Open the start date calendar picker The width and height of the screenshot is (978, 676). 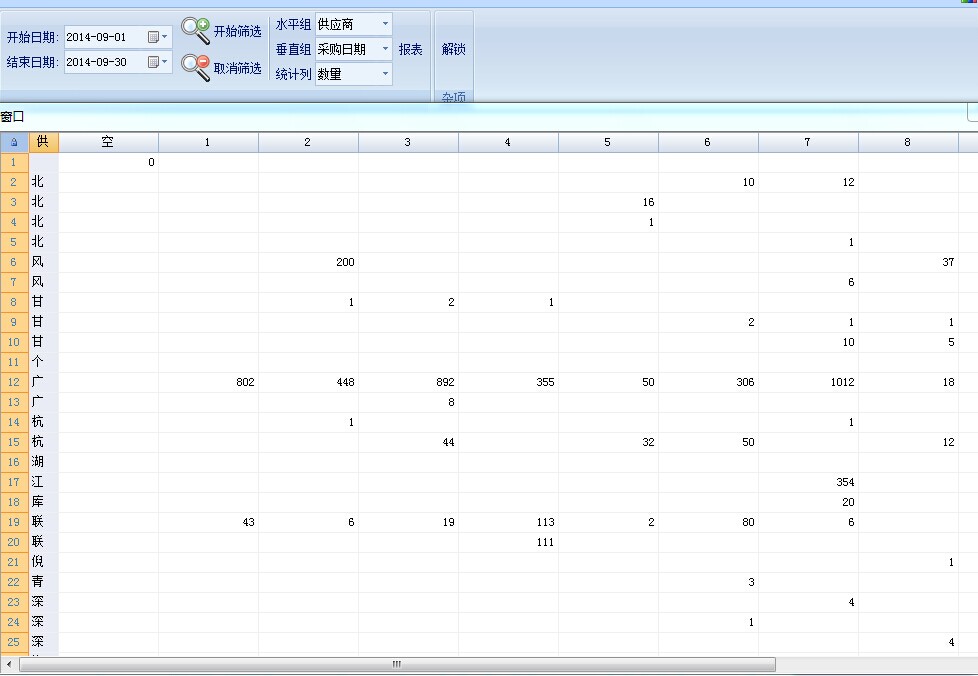click(x=158, y=37)
